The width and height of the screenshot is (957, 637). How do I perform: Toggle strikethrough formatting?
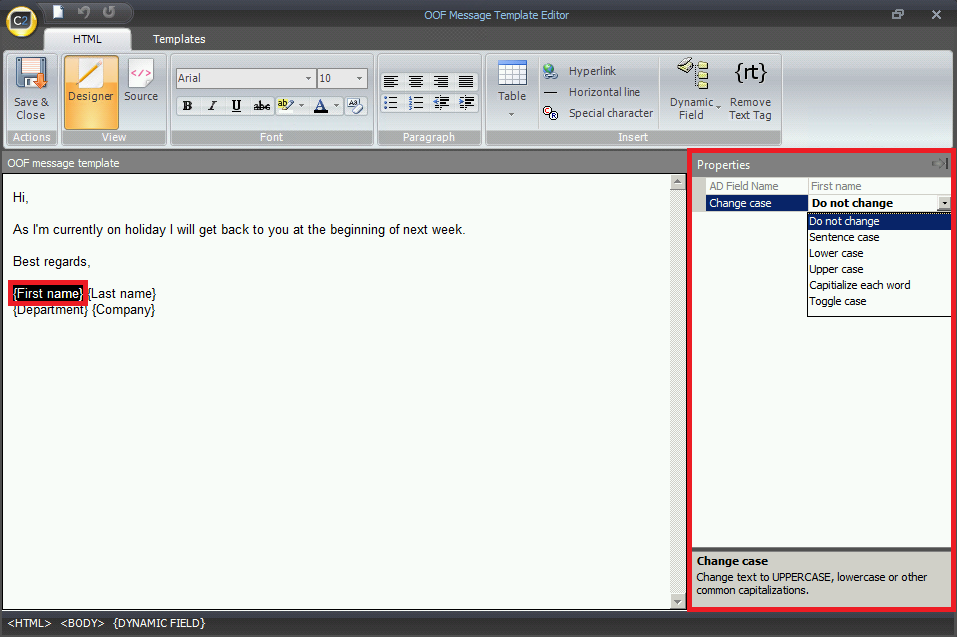click(x=262, y=106)
